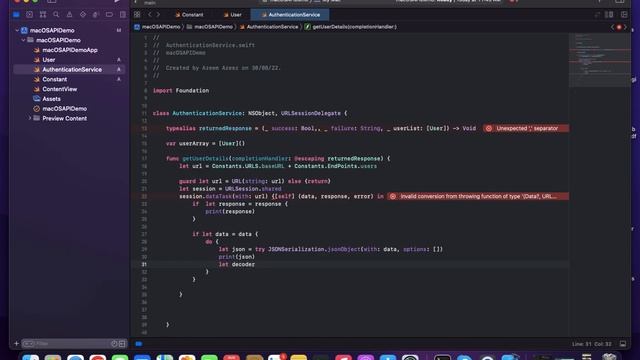
Task: Select AuthenticationService in file navigator
Action: [x=69, y=69]
